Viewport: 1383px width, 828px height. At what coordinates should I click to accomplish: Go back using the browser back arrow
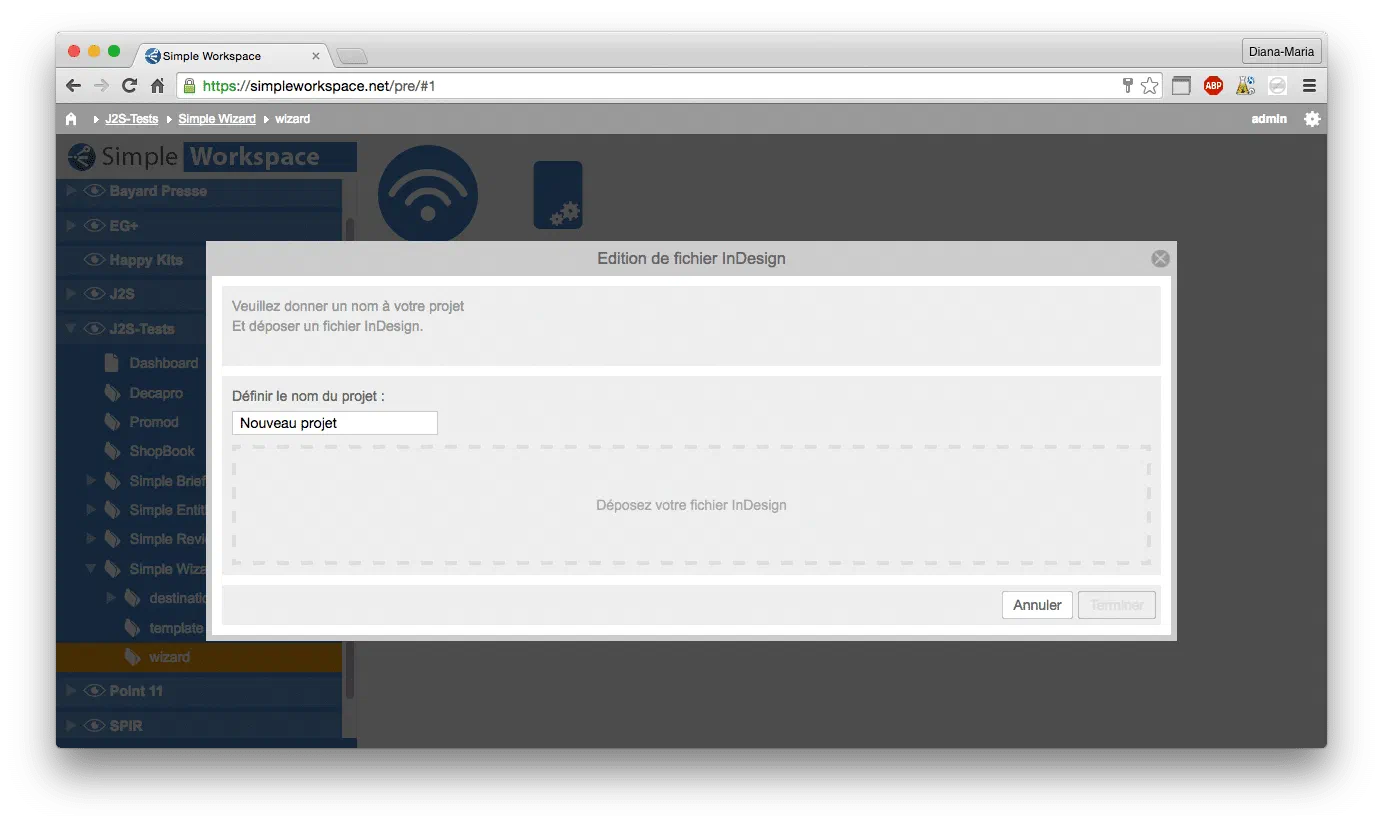[73, 86]
